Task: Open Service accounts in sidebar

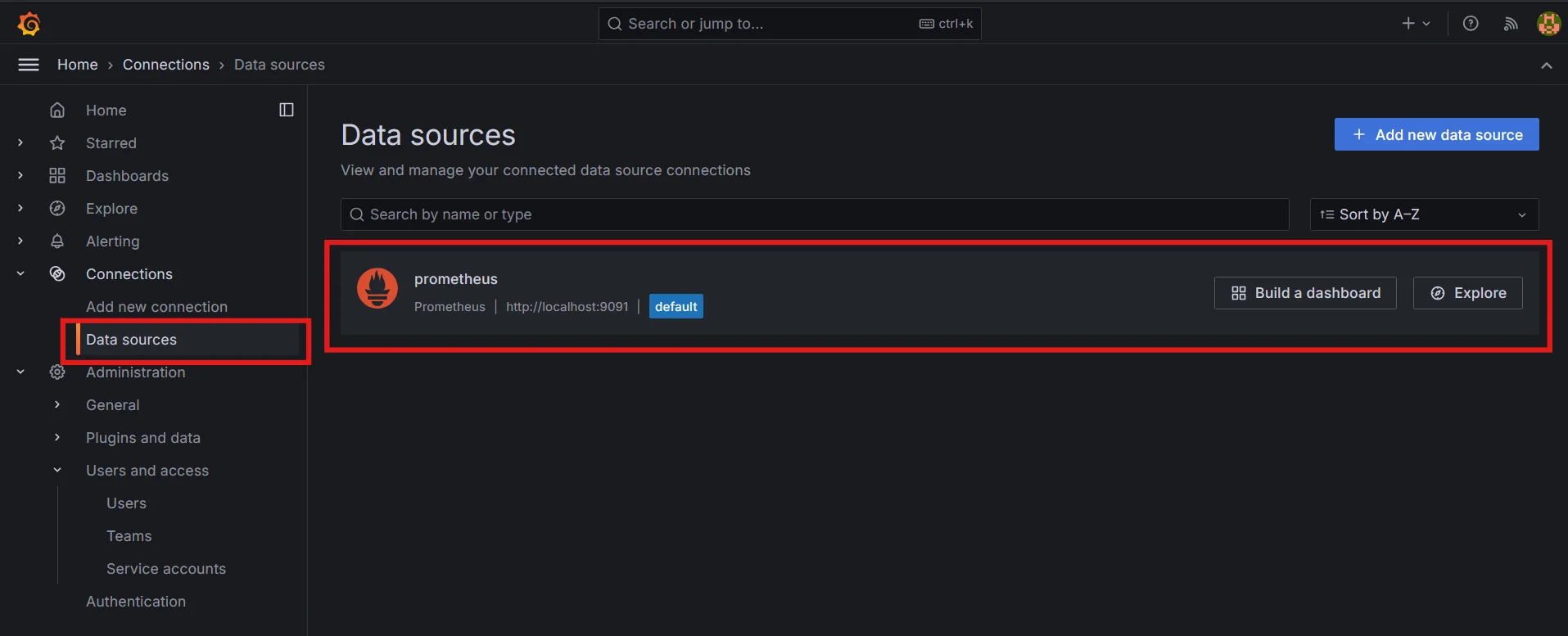Action: [x=166, y=569]
